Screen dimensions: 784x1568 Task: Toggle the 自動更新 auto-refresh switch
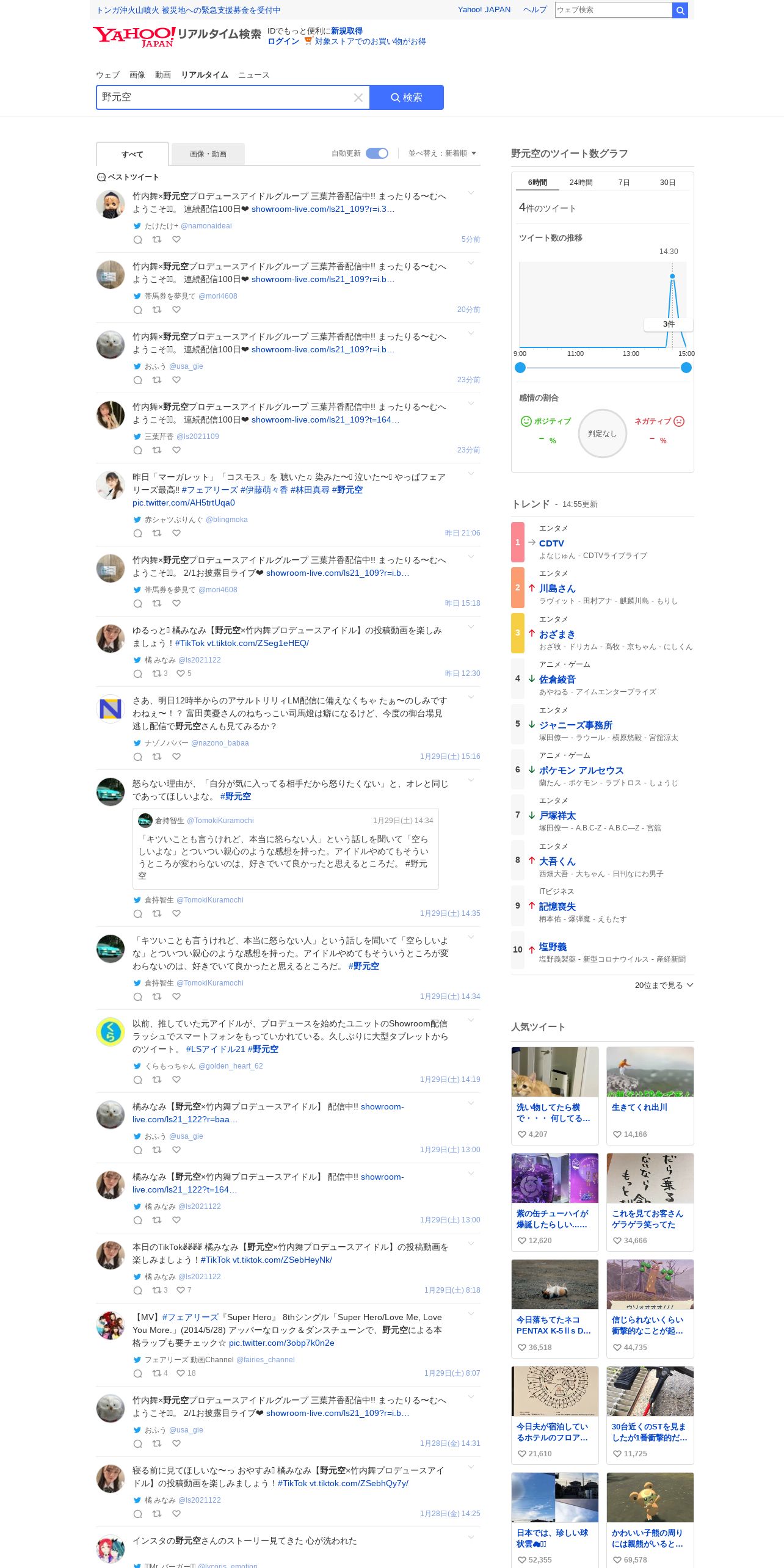tap(377, 153)
